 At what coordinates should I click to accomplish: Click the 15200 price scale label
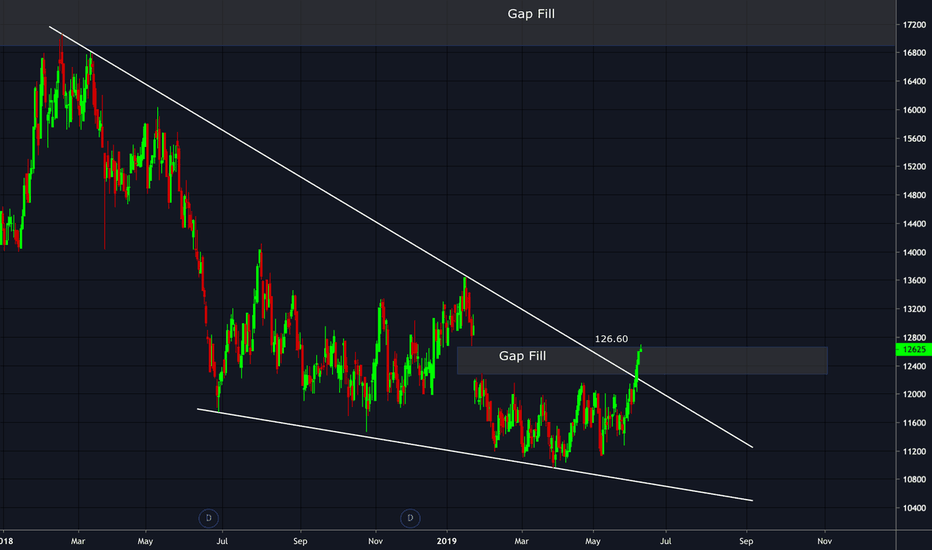[914, 166]
